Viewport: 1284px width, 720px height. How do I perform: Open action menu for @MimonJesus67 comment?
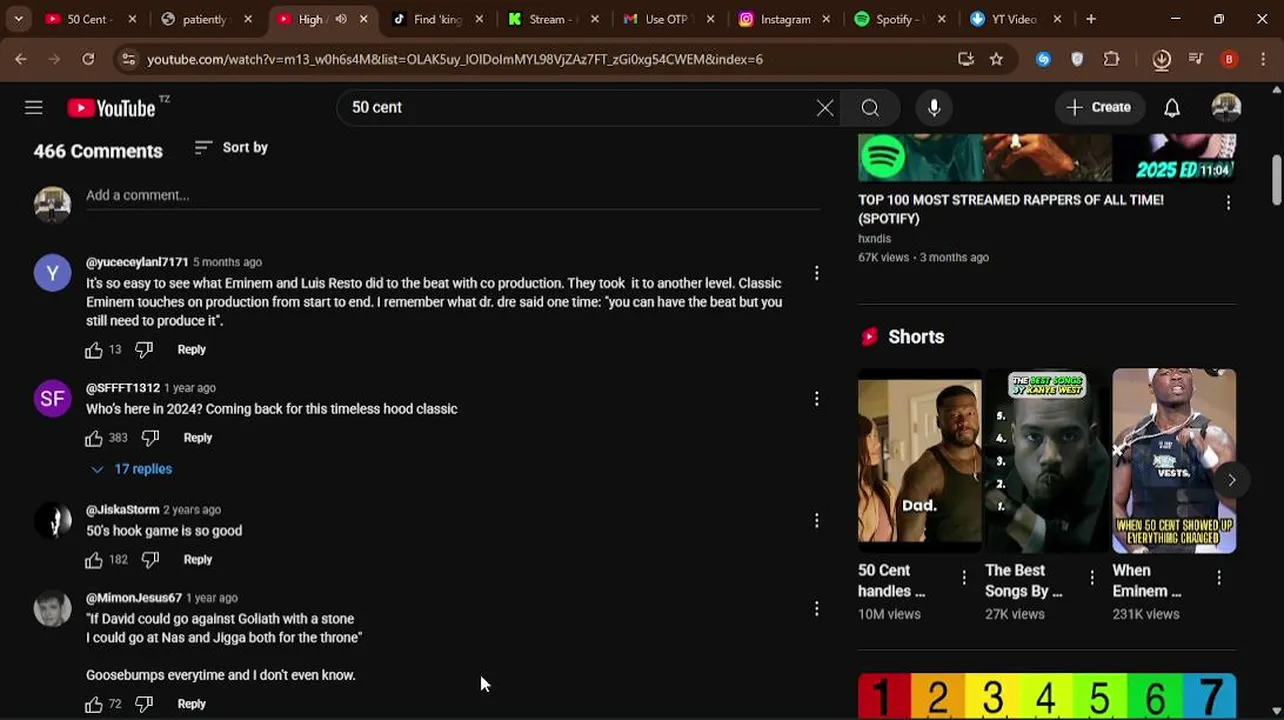[x=817, y=609]
